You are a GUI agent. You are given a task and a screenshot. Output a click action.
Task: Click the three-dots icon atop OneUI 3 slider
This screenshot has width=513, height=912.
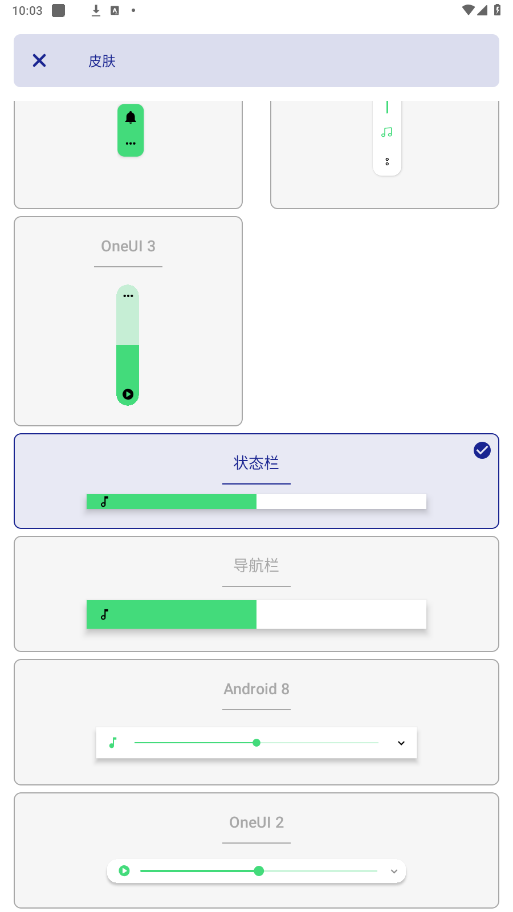click(128, 296)
